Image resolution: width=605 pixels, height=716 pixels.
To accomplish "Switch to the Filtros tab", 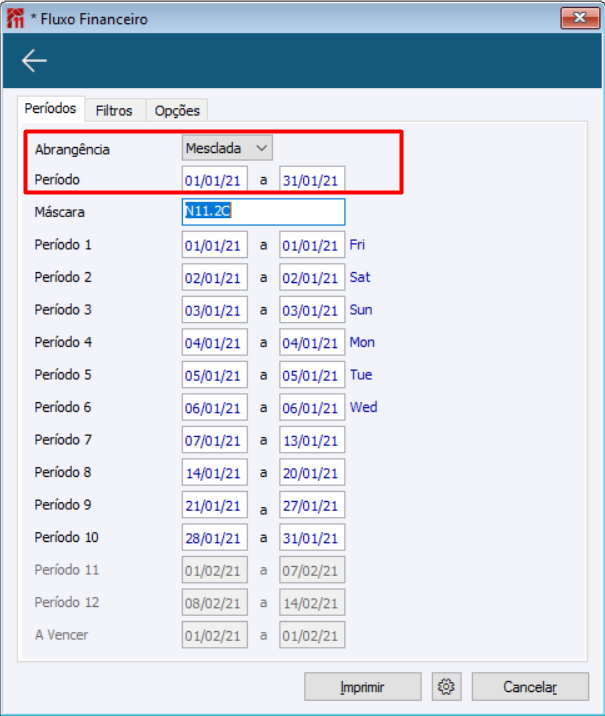I will 114,111.
